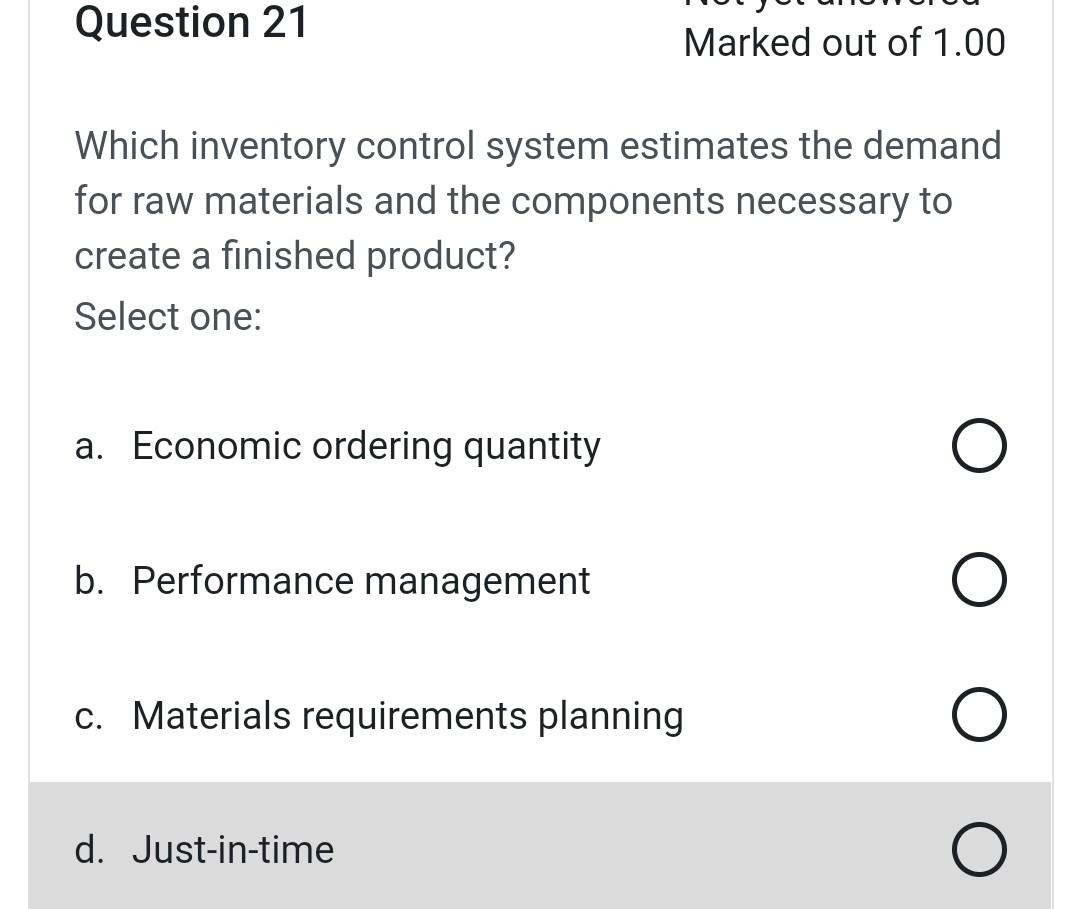Click the question description paragraph

coord(538,200)
